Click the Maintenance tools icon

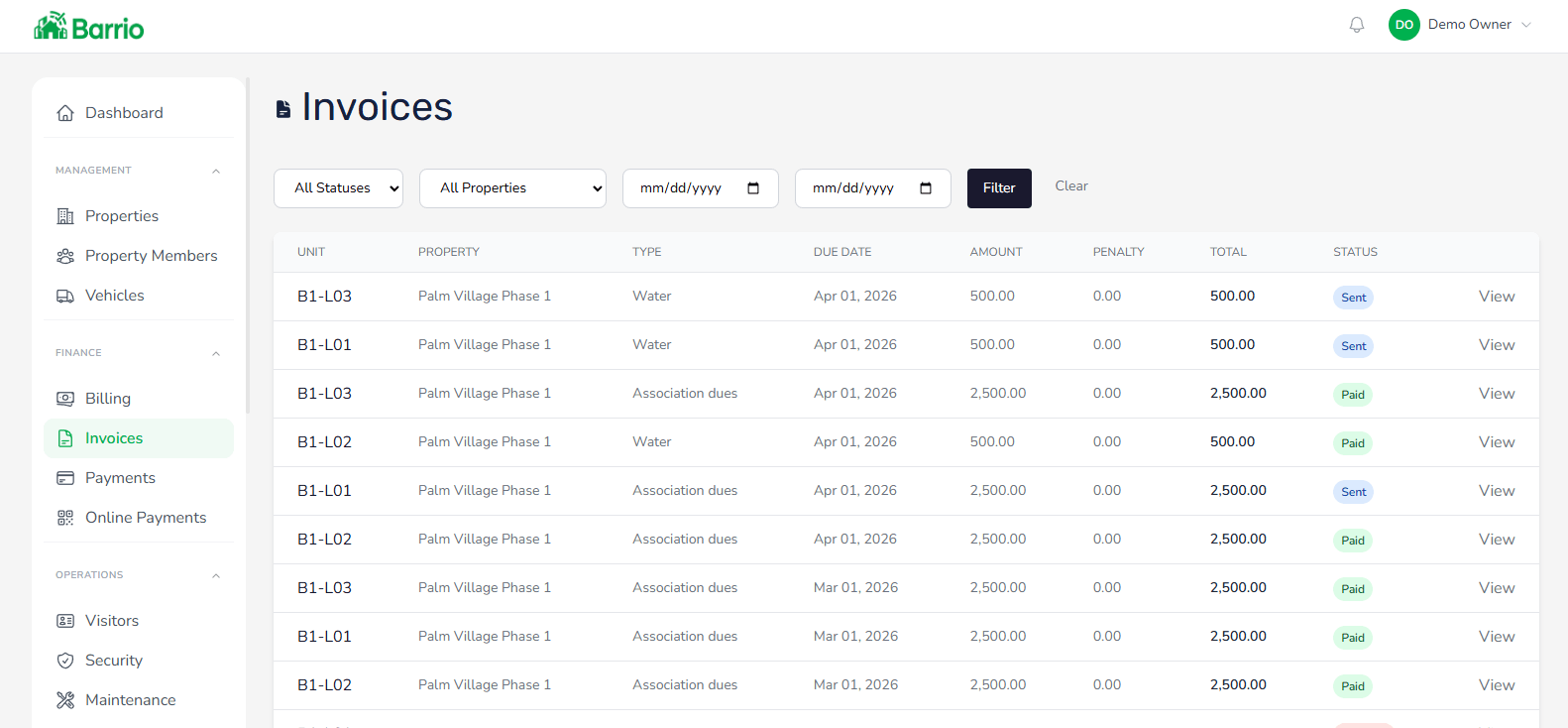[65, 700]
